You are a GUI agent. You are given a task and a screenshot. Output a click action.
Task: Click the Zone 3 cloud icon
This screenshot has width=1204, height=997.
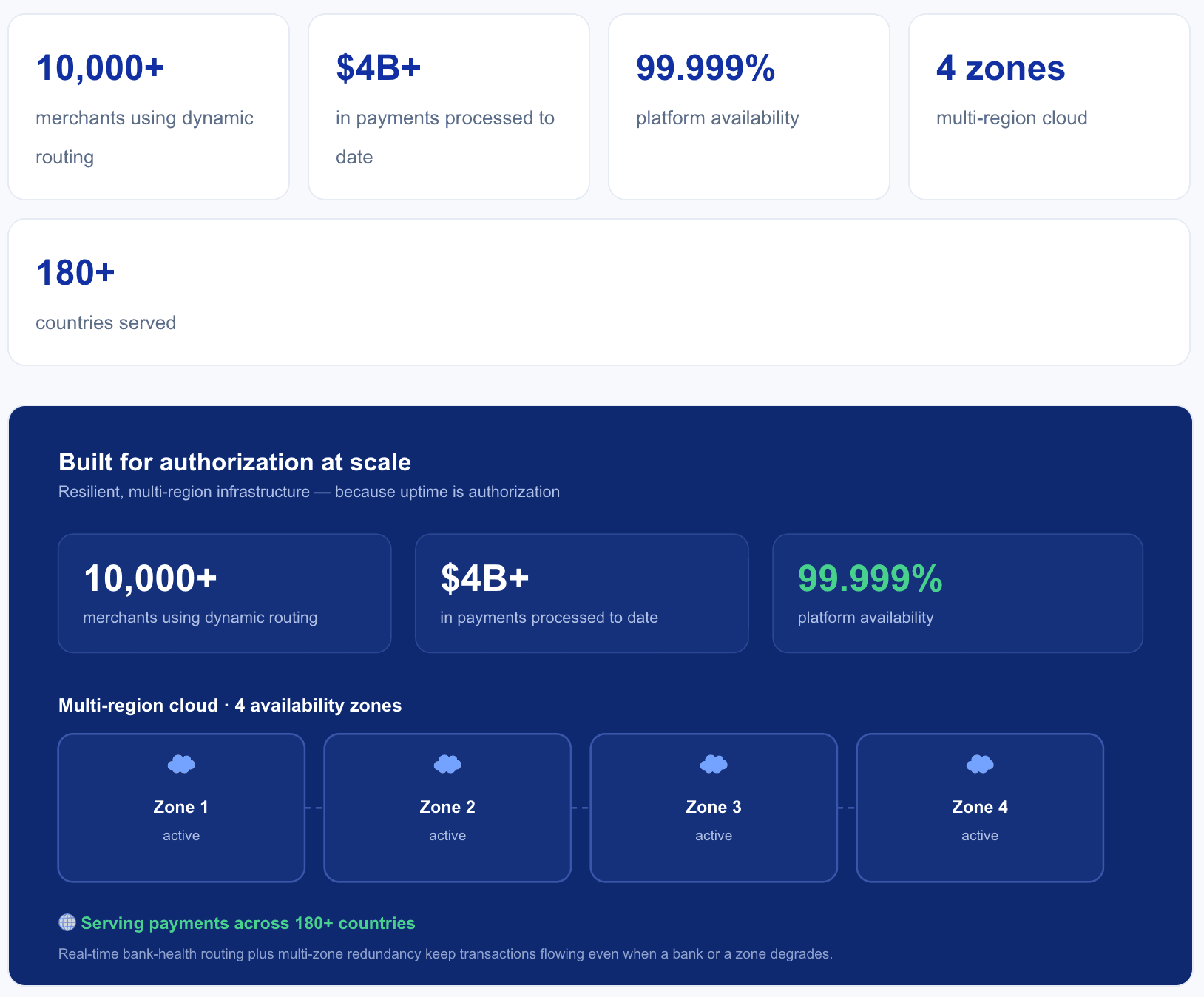pos(714,764)
